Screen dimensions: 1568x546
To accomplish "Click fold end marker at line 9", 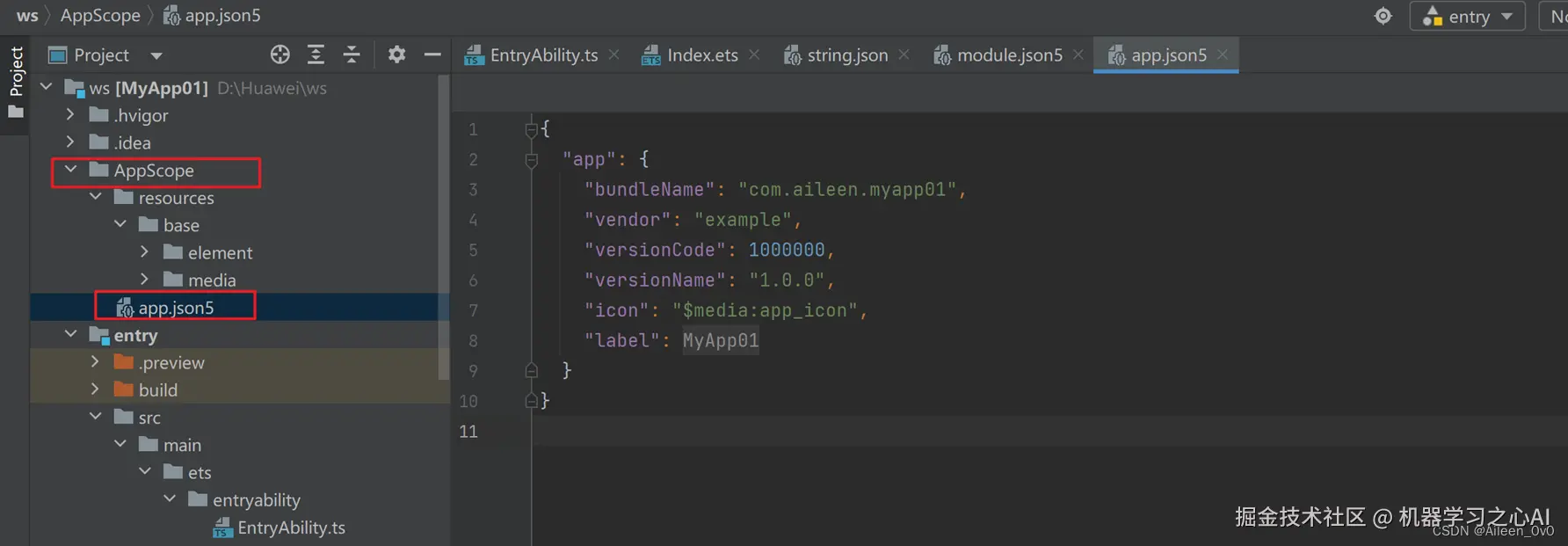I will [531, 371].
